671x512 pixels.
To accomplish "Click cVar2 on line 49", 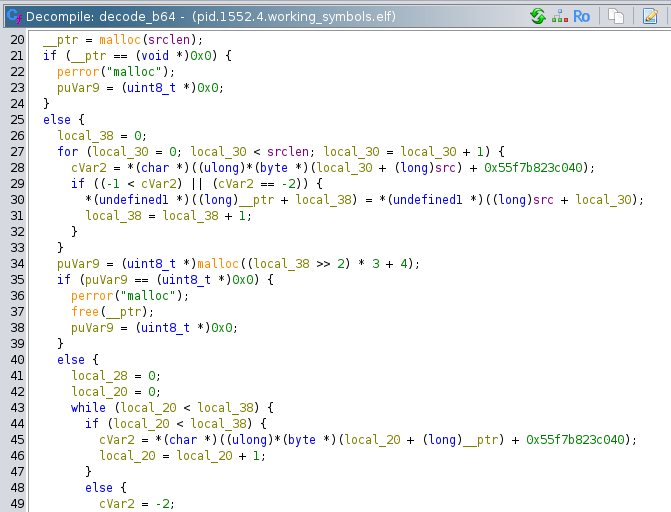I will pyautogui.click(x=116, y=503).
